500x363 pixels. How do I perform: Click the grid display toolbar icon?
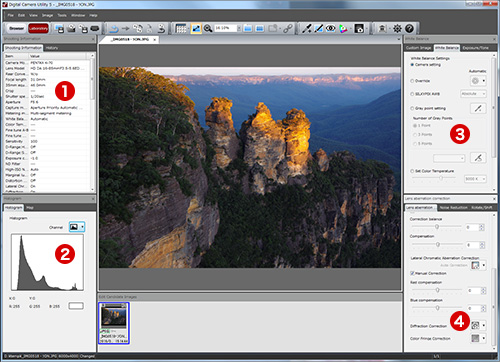click(x=181, y=29)
